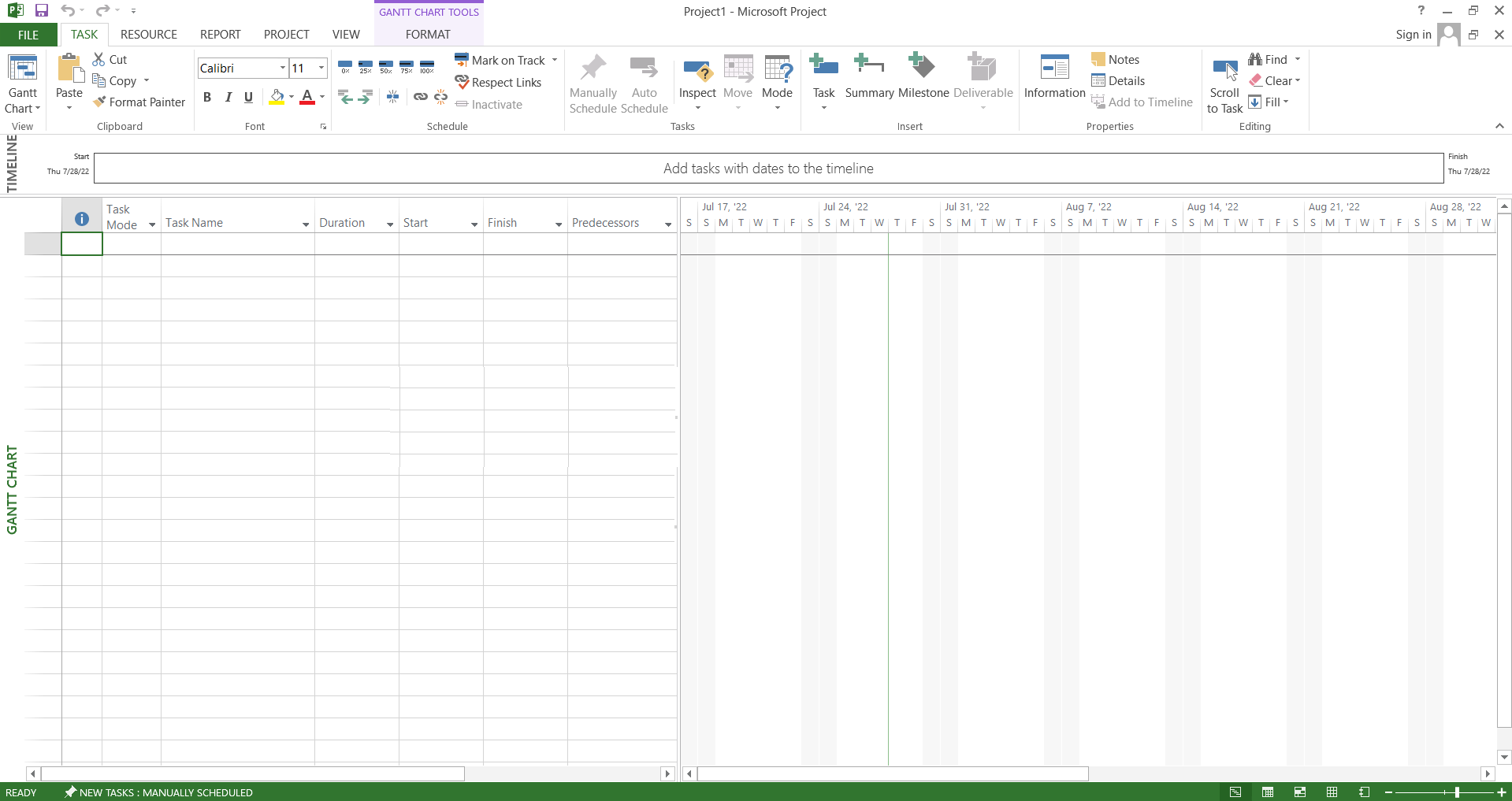This screenshot has height=801, width=1512.
Task: Click Sign in link
Action: click(1414, 35)
